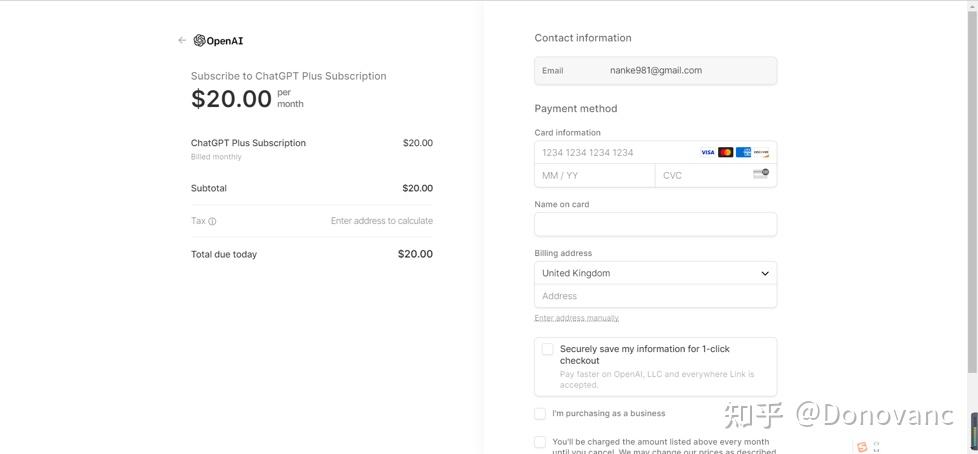Click the OpenAI logo

[x=219, y=41]
